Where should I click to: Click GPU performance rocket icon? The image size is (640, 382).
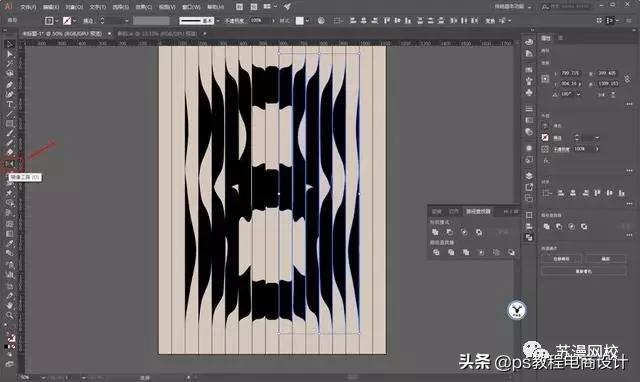287,7
